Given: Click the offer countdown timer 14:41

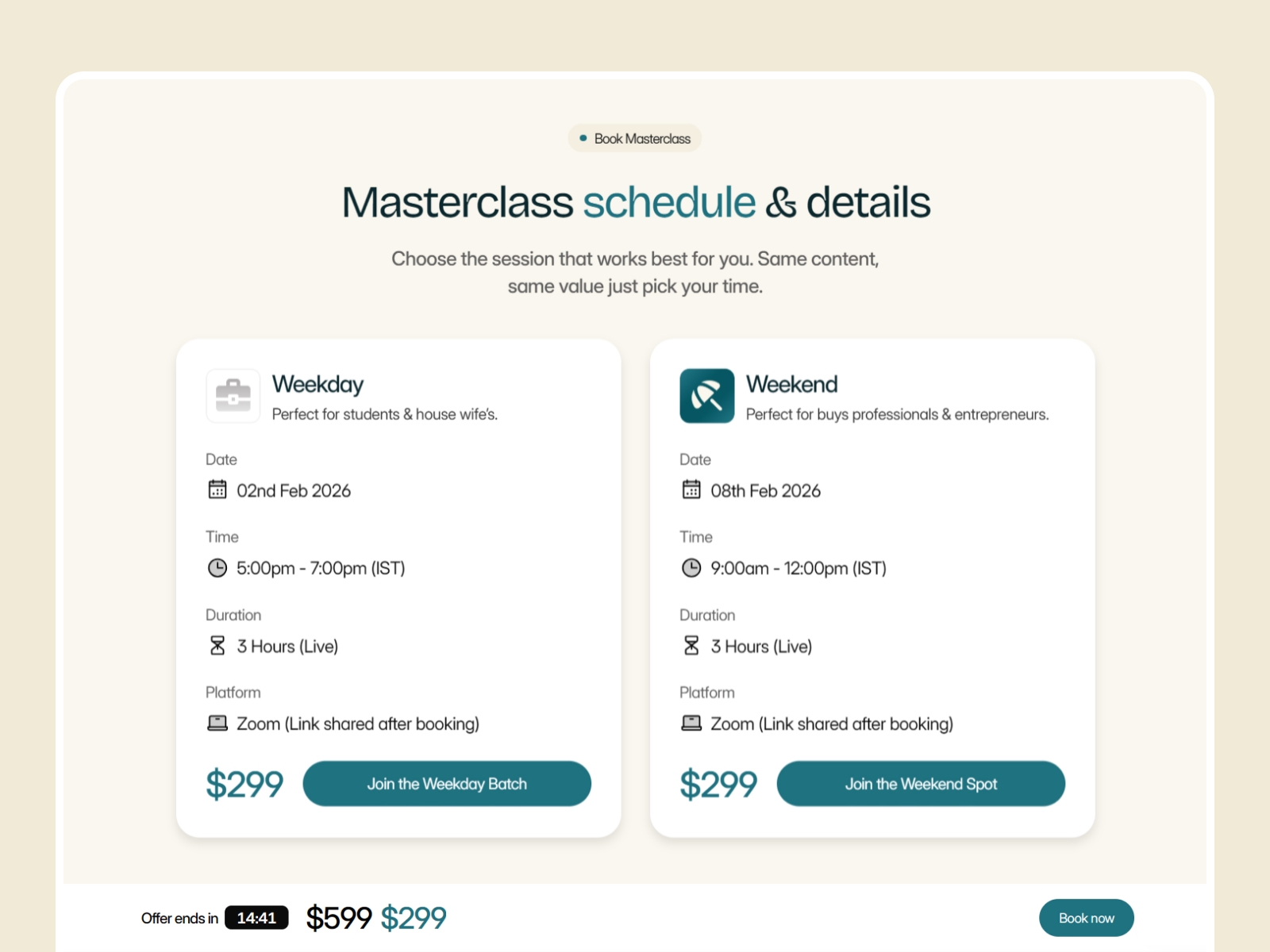Looking at the screenshot, I should (256, 918).
